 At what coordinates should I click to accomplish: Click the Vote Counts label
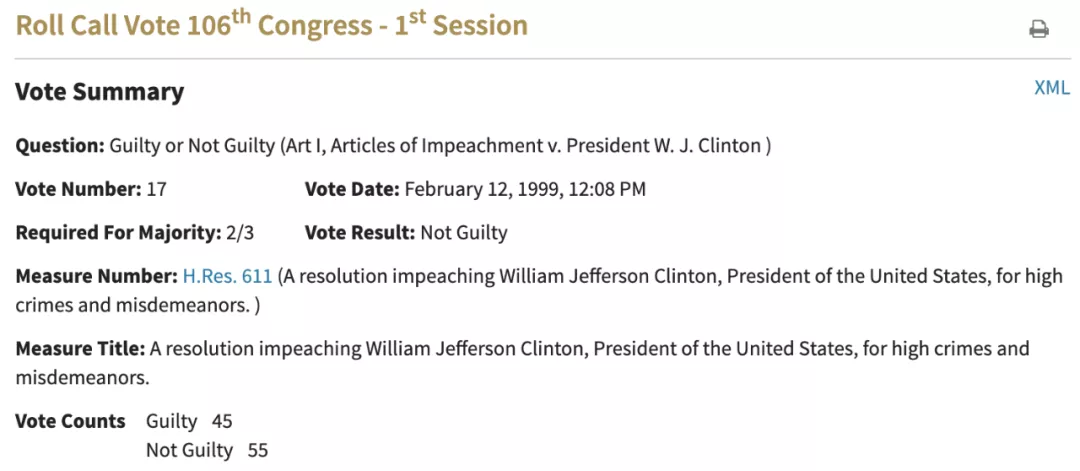[x=70, y=421]
